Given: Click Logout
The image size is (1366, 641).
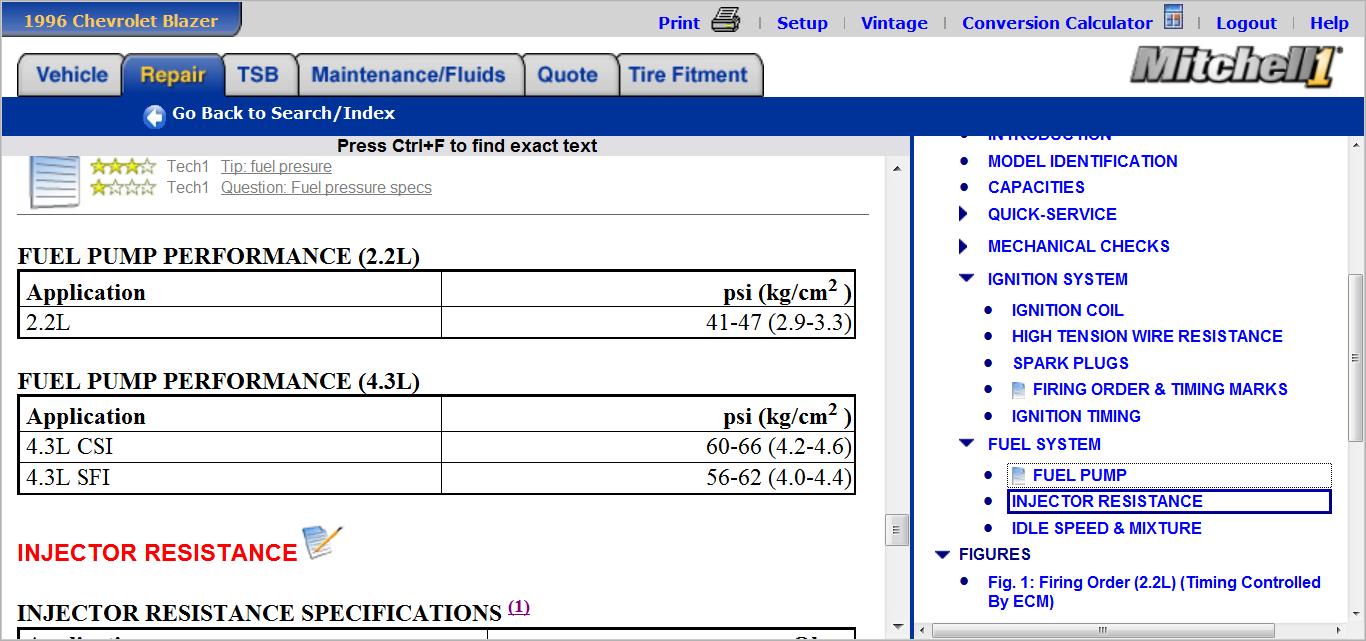Looking at the screenshot, I should [x=1246, y=23].
